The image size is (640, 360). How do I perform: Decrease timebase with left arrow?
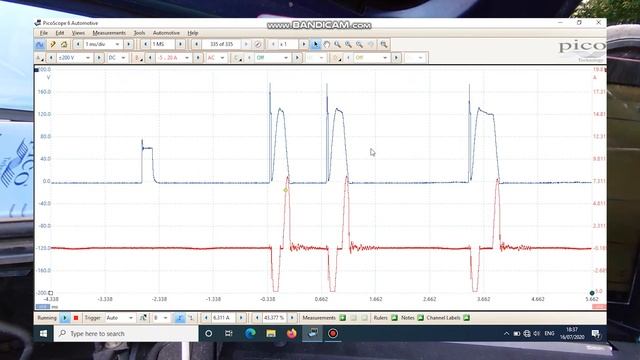tap(78, 44)
